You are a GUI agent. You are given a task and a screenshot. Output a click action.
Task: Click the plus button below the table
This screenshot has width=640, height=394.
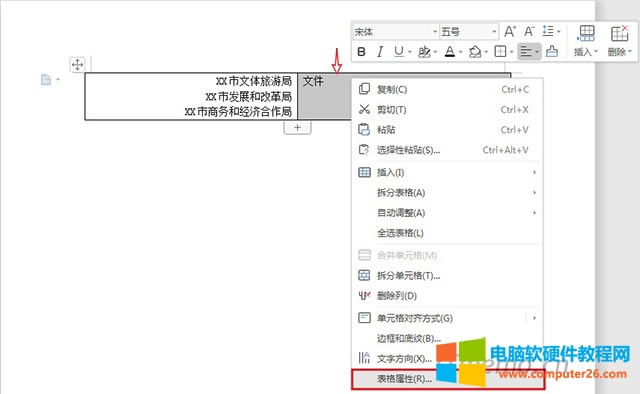pos(298,127)
